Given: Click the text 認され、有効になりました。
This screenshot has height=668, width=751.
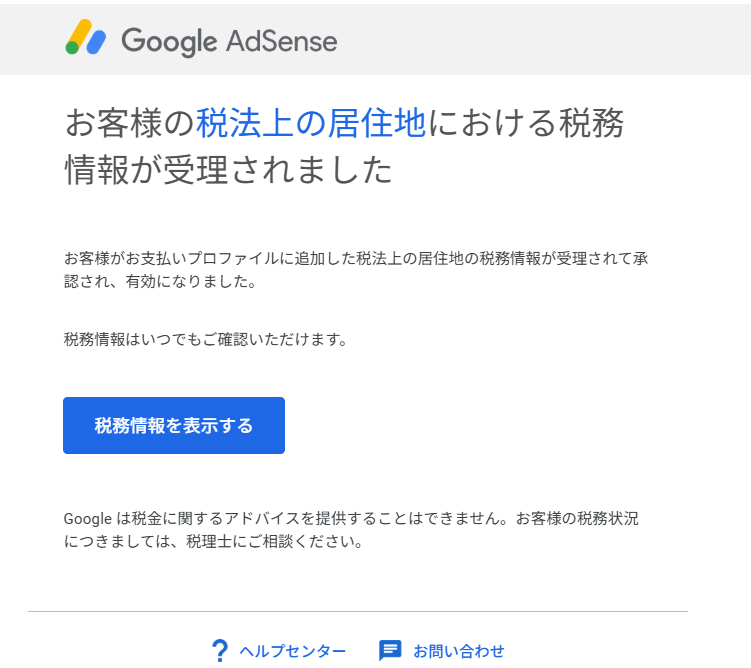Looking at the screenshot, I should point(160,282).
